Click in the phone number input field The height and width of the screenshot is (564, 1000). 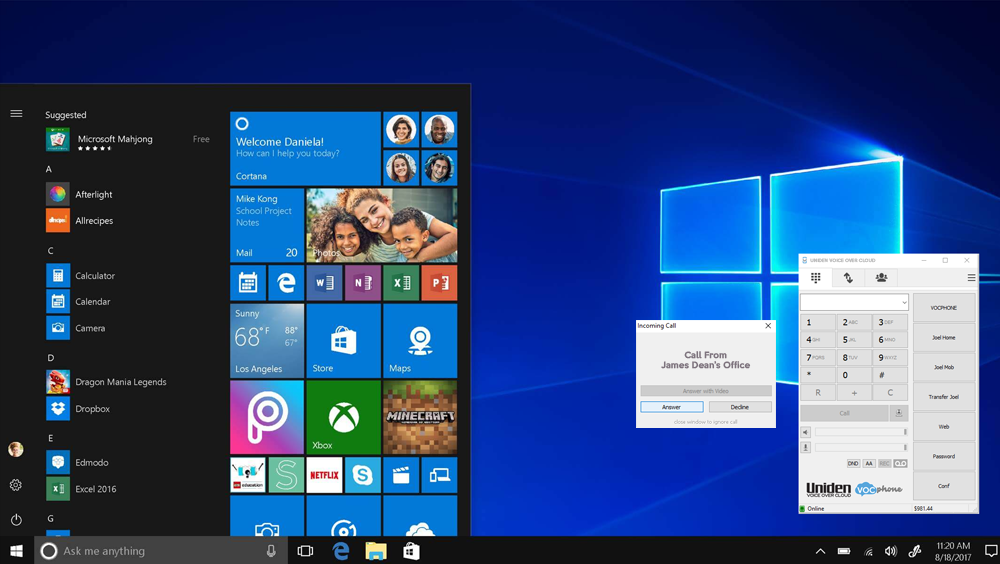tap(850, 302)
